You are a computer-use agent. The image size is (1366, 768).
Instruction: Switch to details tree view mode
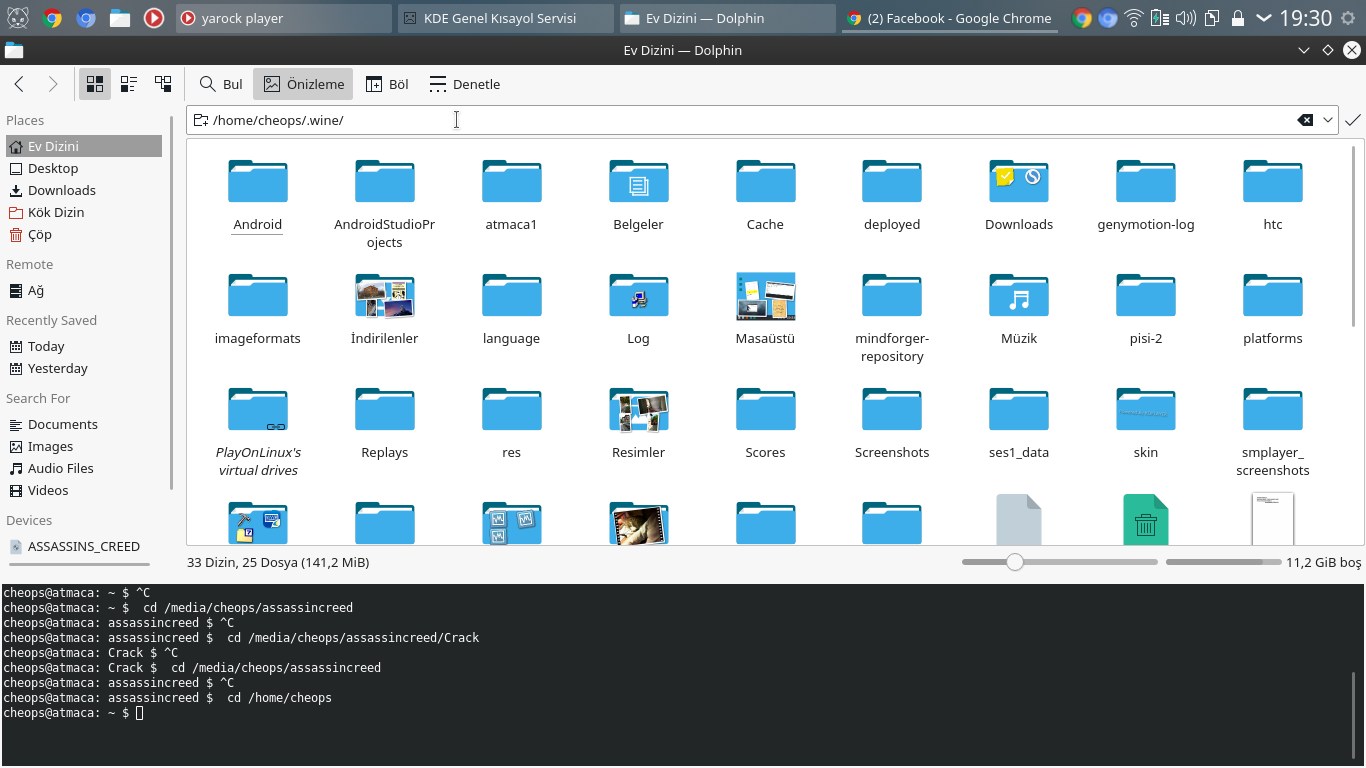(163, 84)
